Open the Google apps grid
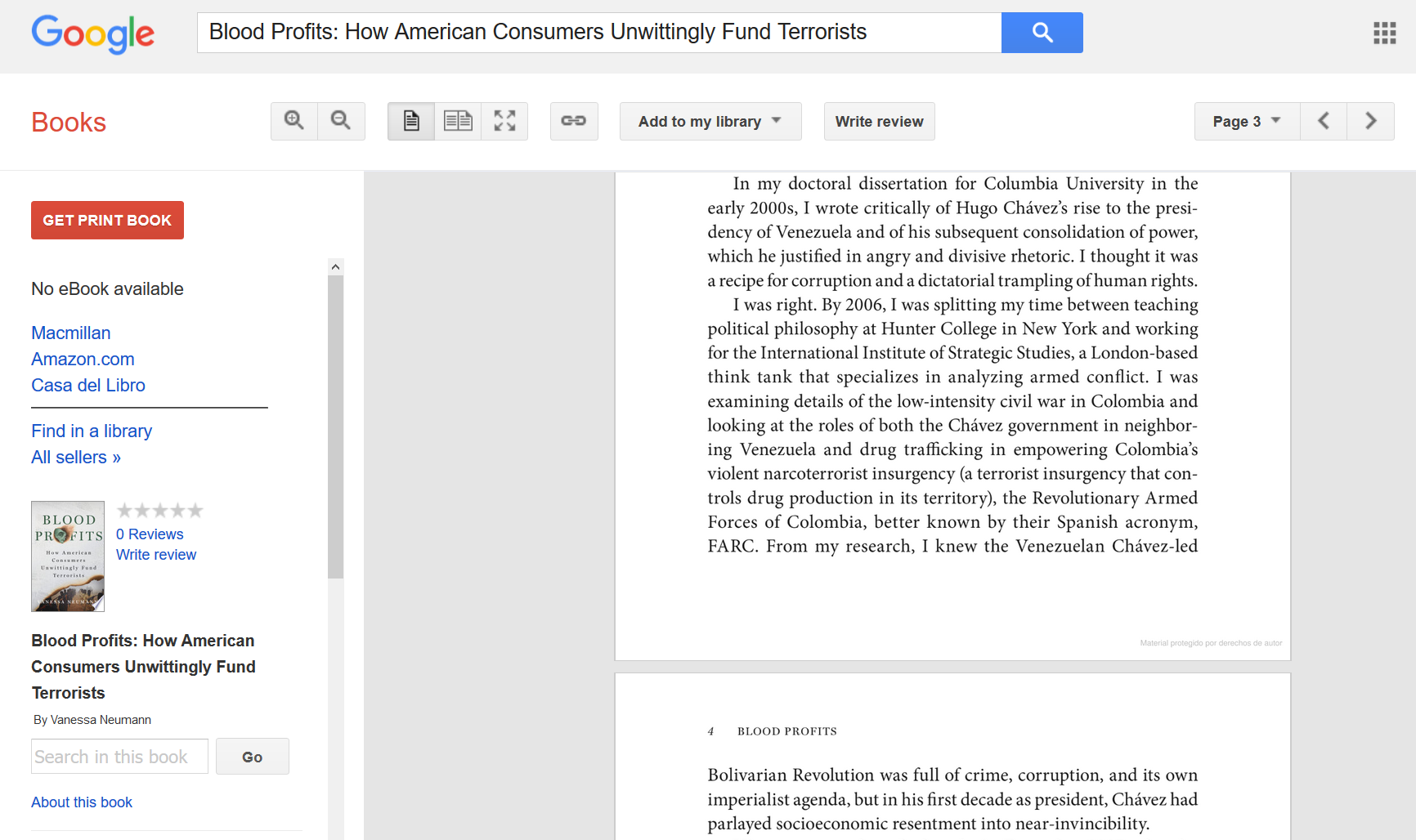Image resolution: width=1416 pixels, height=840 pixels. pos(1384,33)
